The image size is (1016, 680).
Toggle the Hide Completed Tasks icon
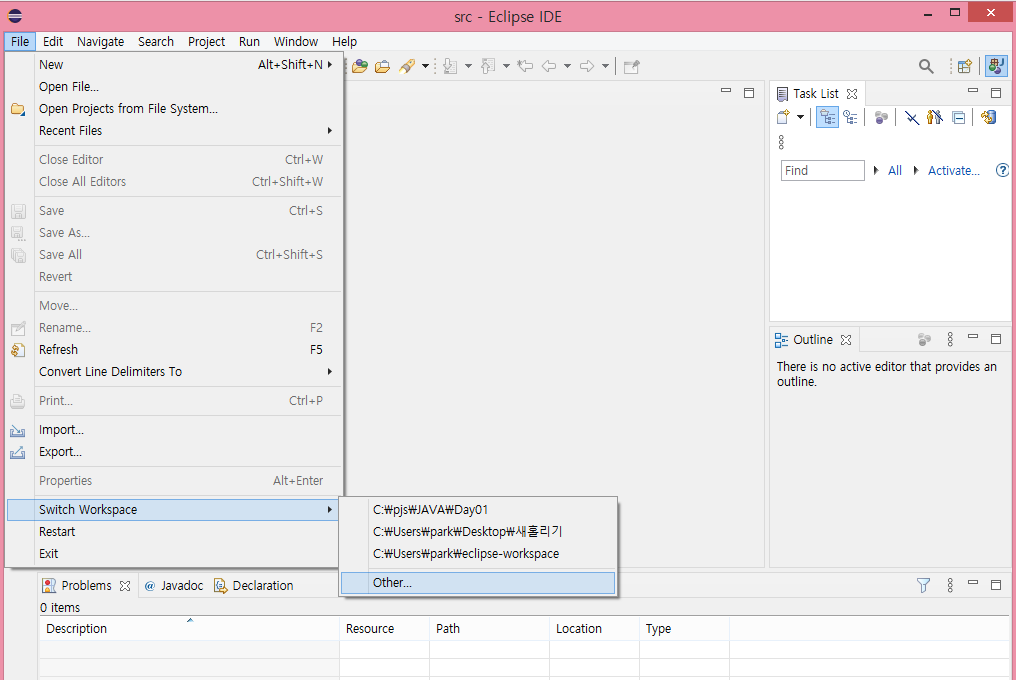(x=912, y=118)
